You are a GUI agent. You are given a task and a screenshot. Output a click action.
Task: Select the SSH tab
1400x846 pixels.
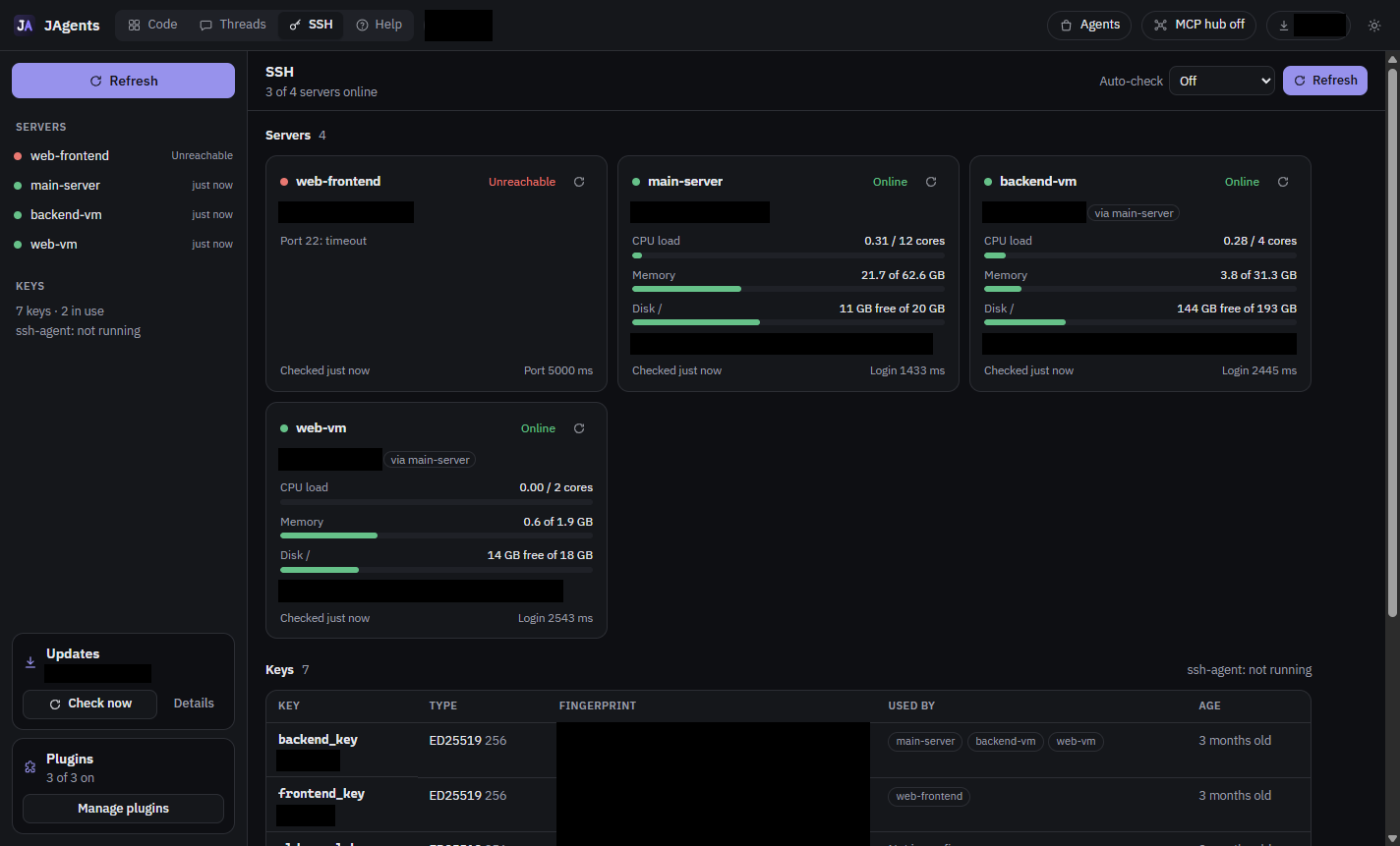point(311,26)
